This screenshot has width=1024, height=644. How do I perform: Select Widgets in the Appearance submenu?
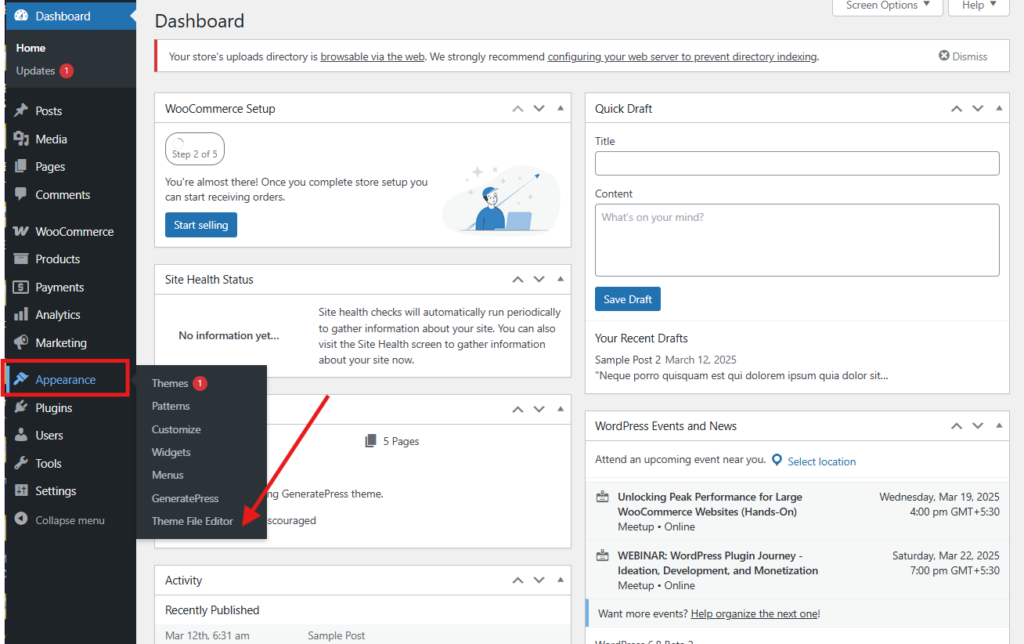[171, 452]
